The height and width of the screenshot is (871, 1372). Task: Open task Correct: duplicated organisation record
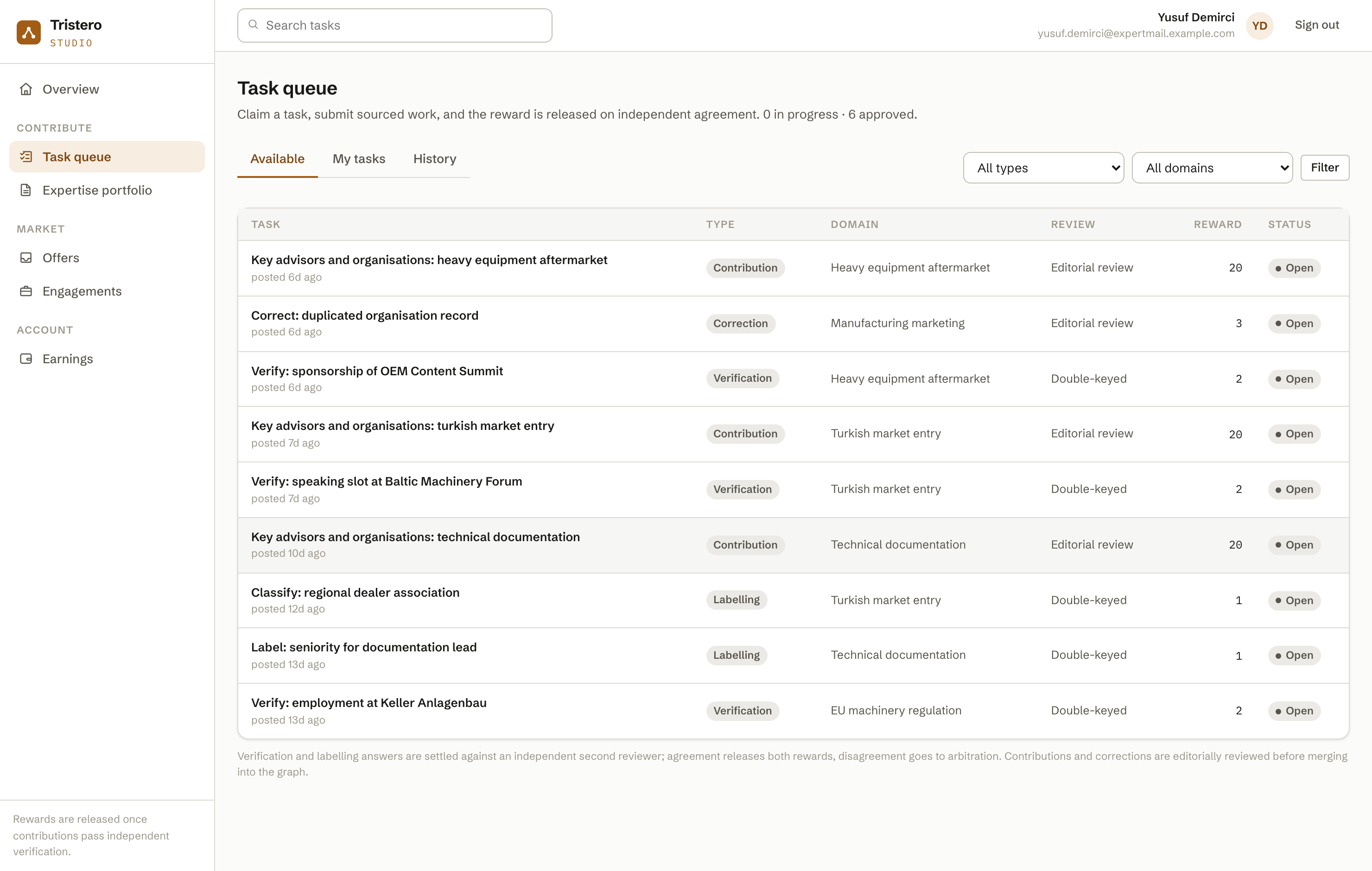(x=365, y=315)
